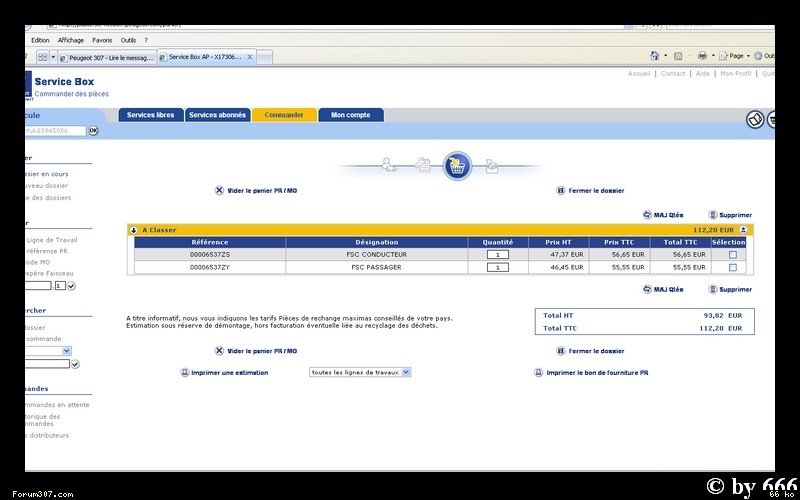Go to the document step icon
This screenshot has width=800, height=500.
(422, 165)
